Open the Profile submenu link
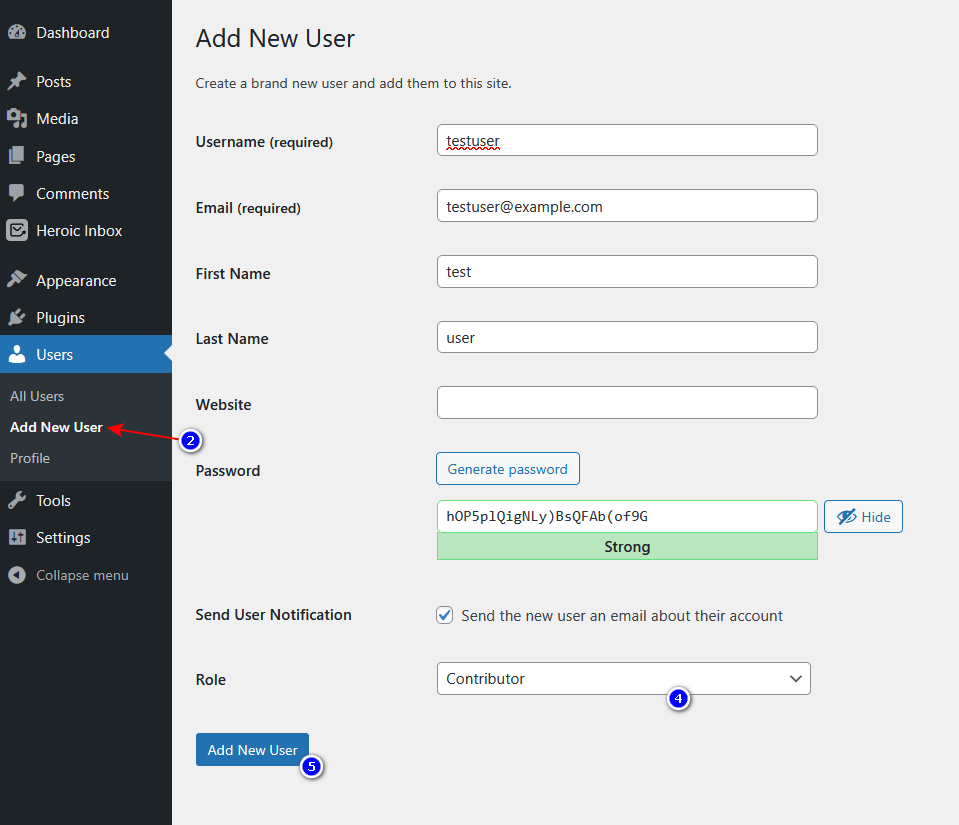Image resolution: width=959 pixels, height=825 pixels. point(30,458)
